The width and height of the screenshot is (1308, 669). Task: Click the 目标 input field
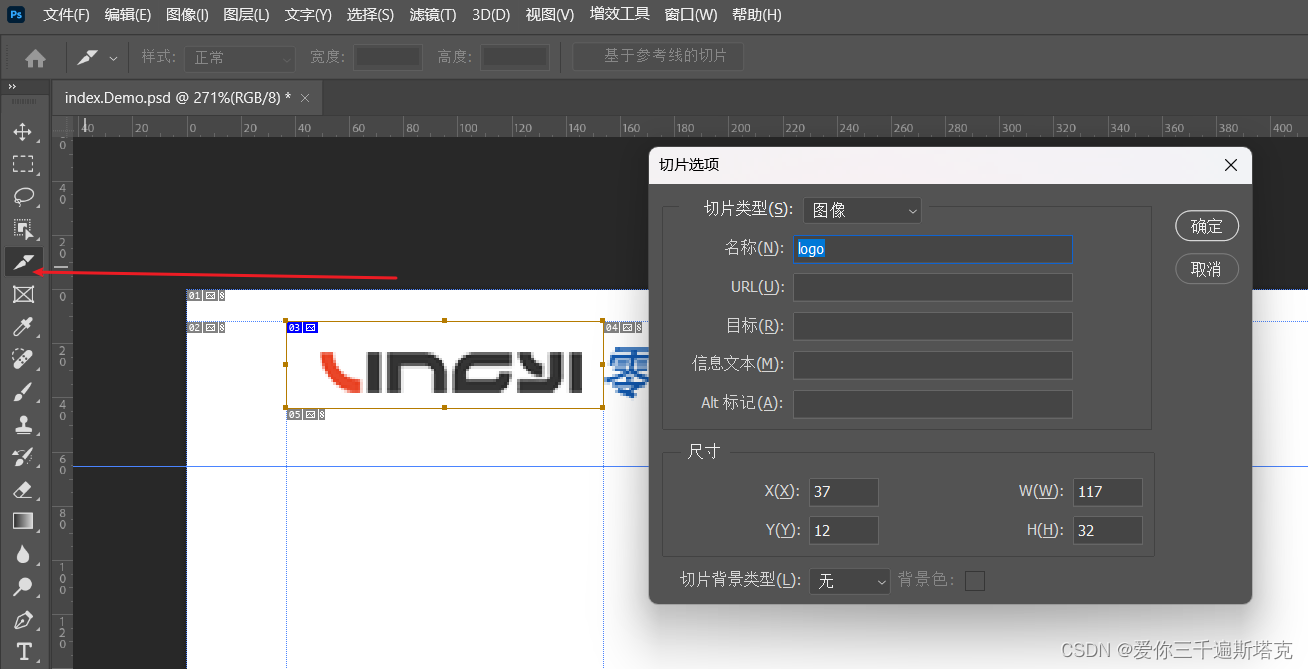point(933,326)
